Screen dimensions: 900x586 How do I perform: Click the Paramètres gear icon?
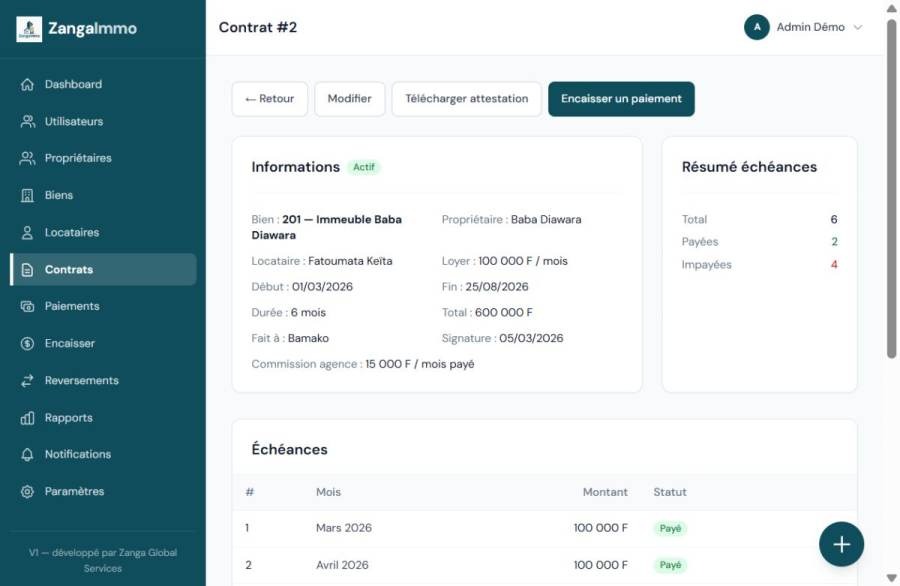27,492
